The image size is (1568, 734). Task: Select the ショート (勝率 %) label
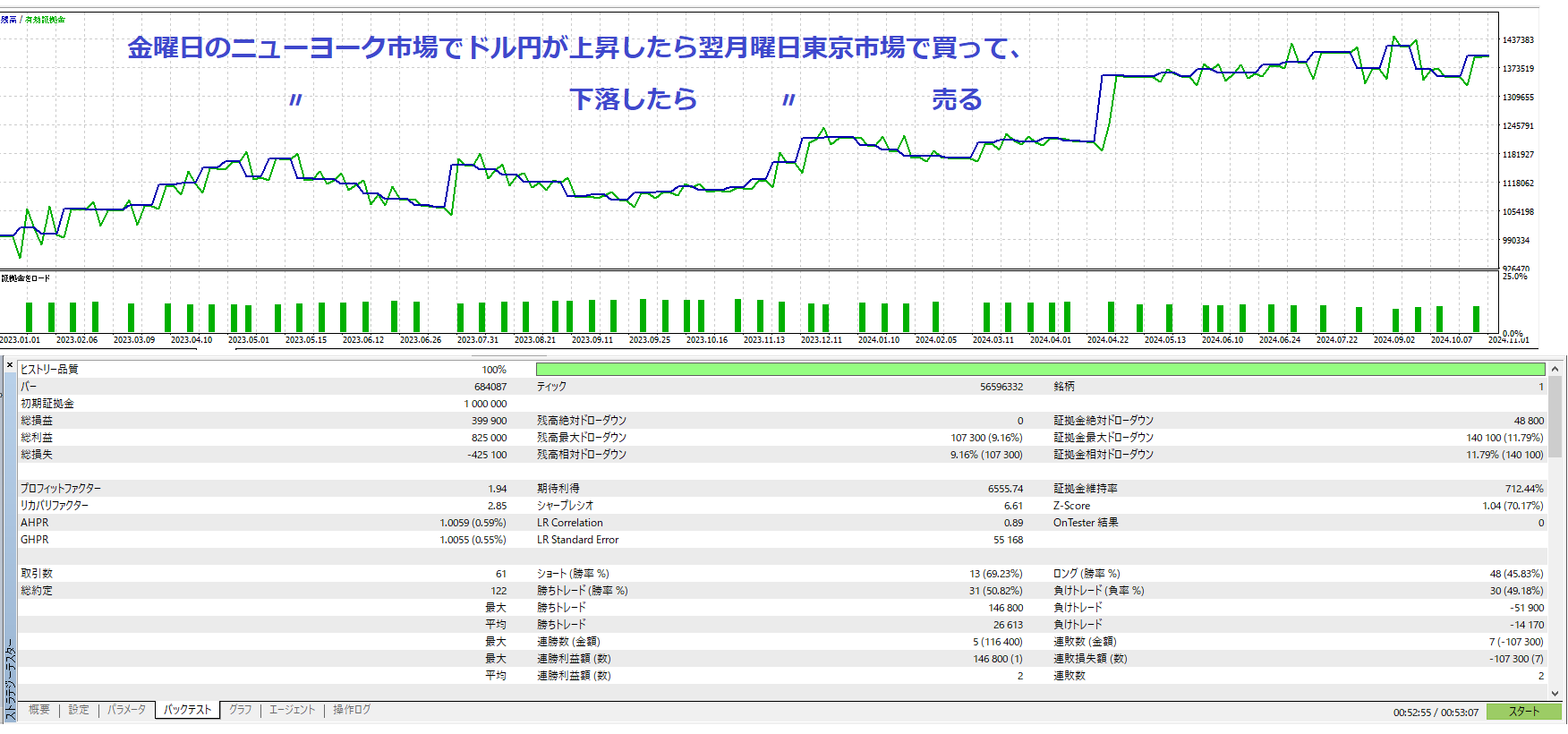coord(573,574)
